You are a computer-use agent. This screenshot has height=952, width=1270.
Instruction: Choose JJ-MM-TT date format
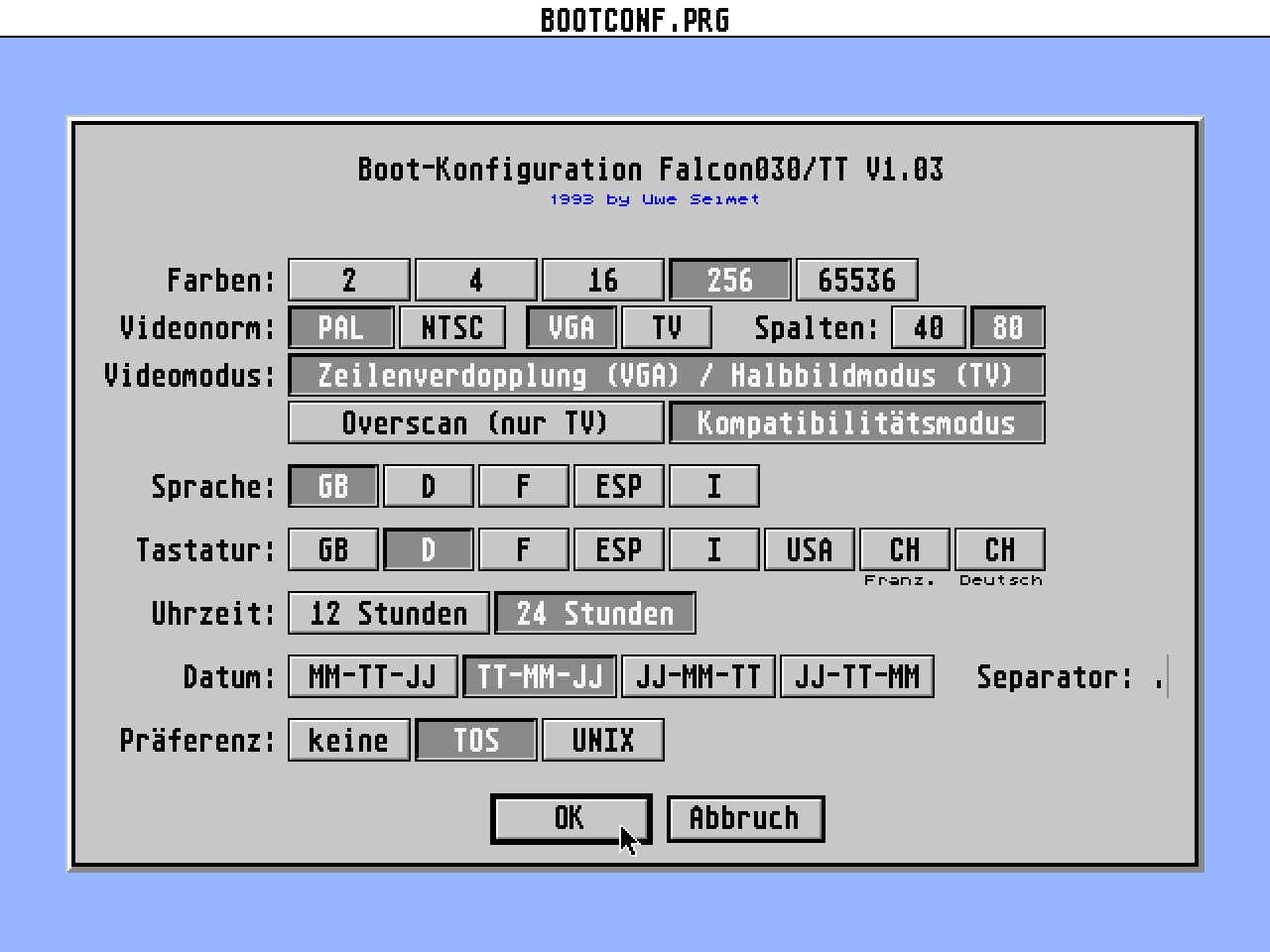(x=698, y=676)
